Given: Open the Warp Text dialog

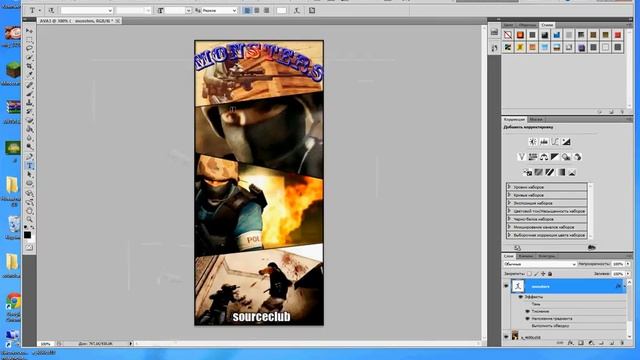Looking at the screenshot, I should 297,10.
